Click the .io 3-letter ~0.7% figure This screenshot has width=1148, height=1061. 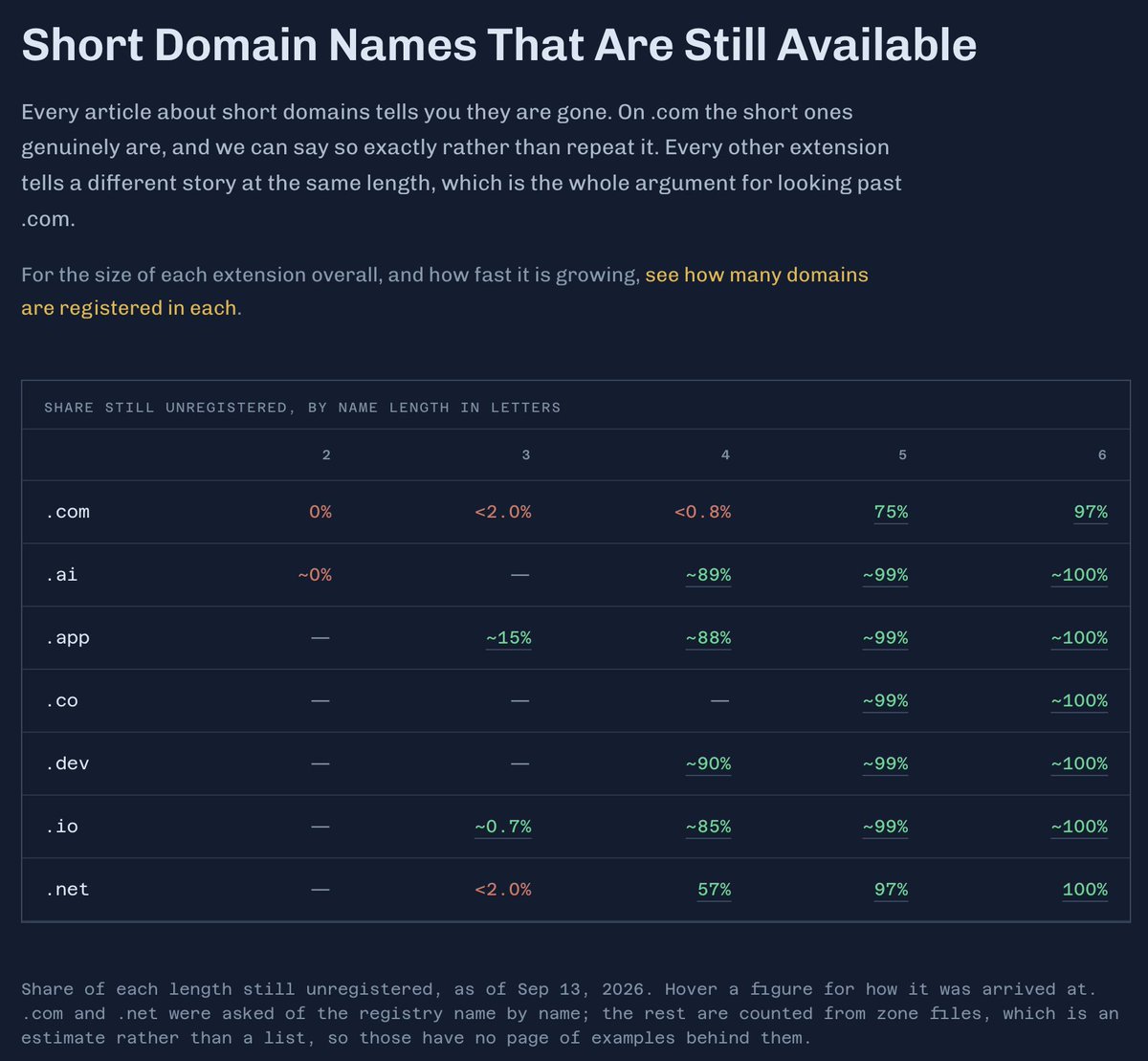click(x=503, y=827)
